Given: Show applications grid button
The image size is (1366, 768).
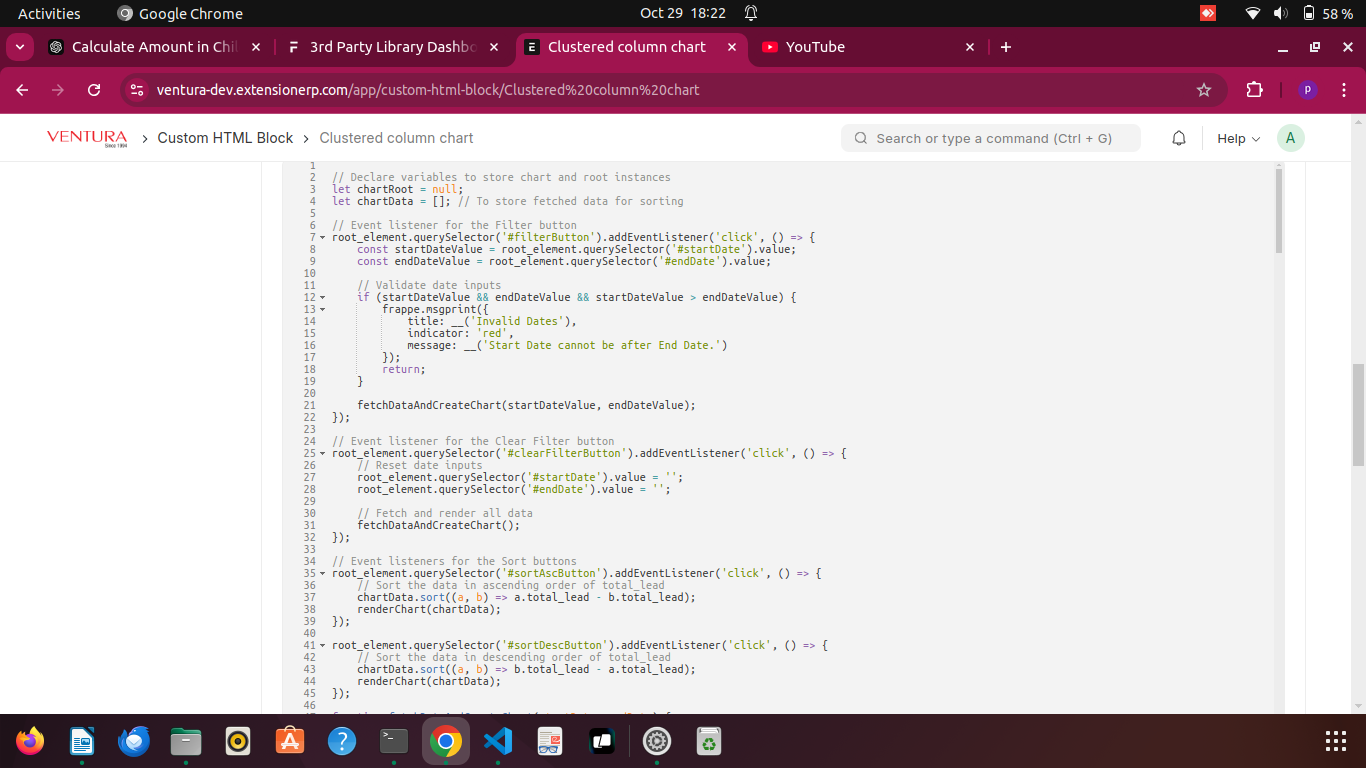Looking at the screenshot, I should pos(1335,741).
